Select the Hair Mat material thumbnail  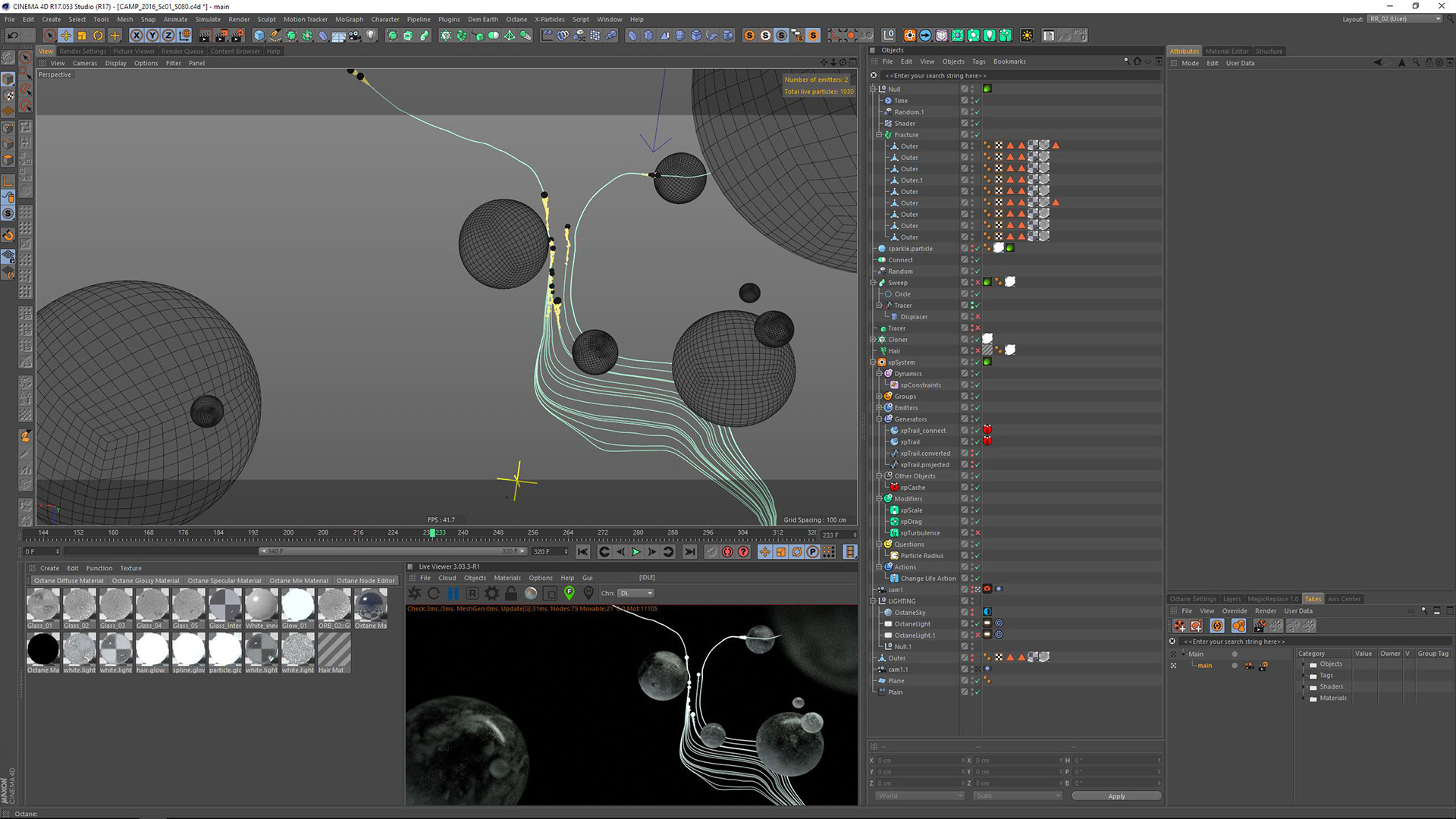[x=334, y=653]
